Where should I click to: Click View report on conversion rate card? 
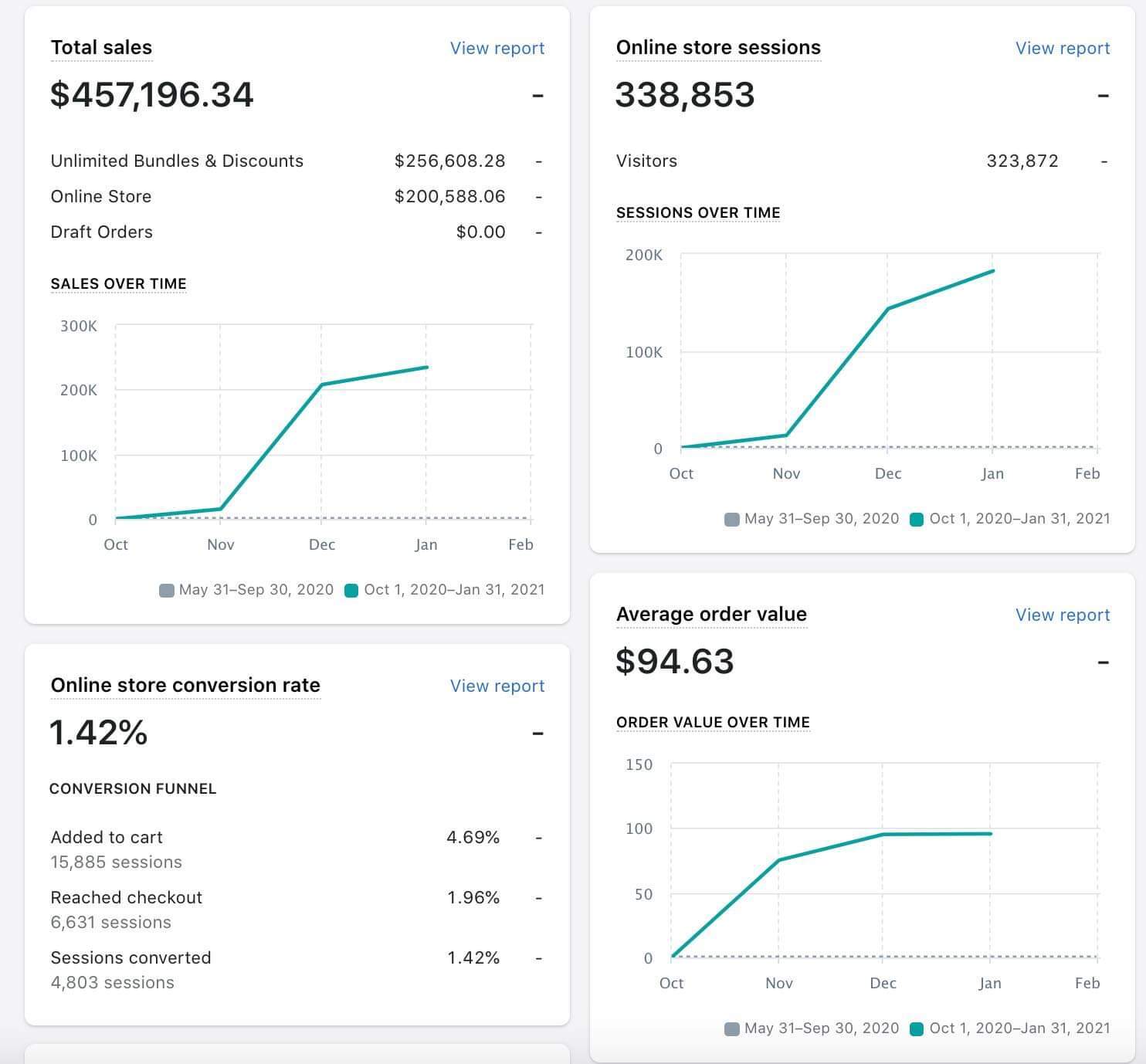[x=497, y=686]
